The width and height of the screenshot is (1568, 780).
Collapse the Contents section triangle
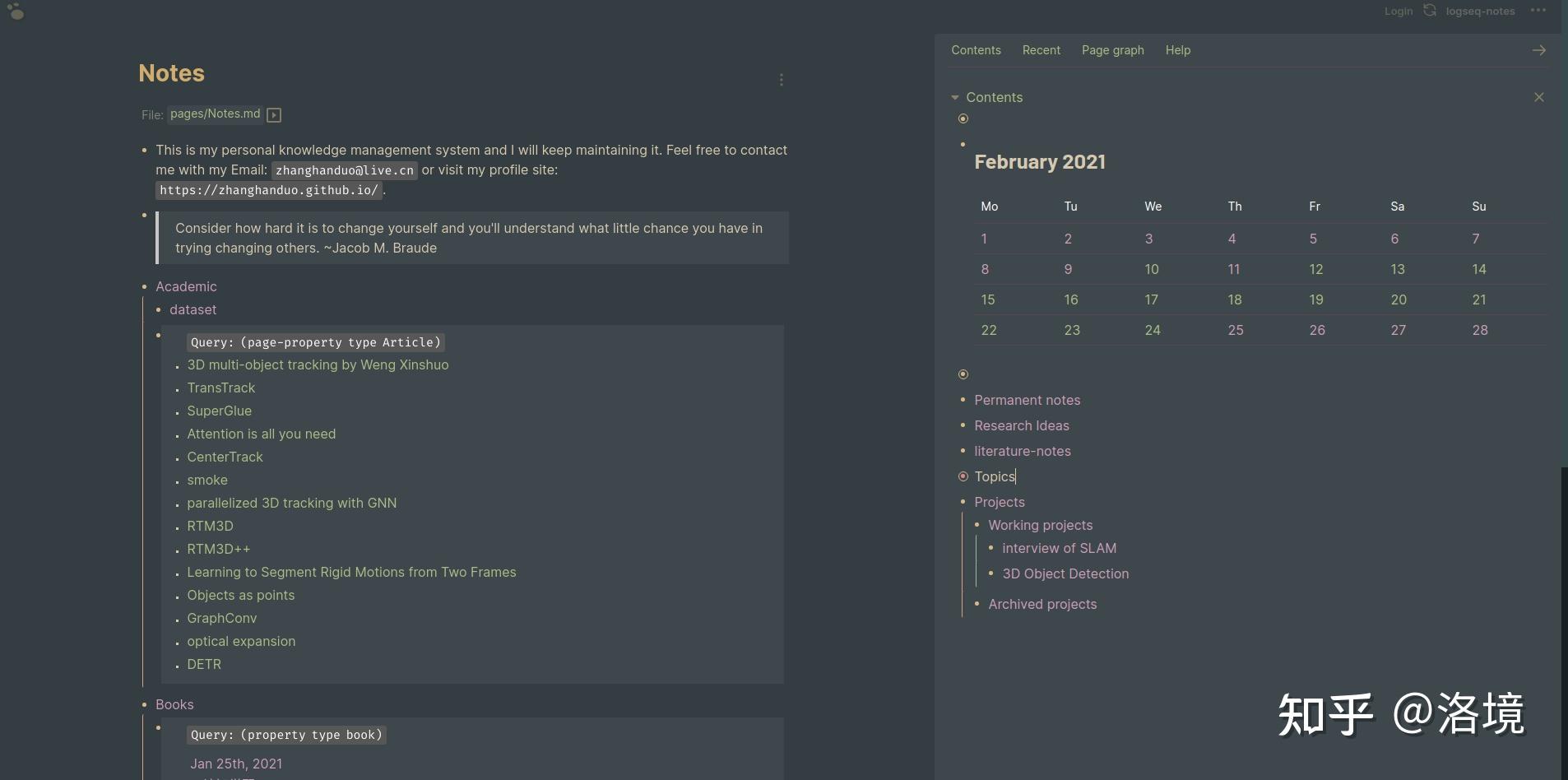955,97
